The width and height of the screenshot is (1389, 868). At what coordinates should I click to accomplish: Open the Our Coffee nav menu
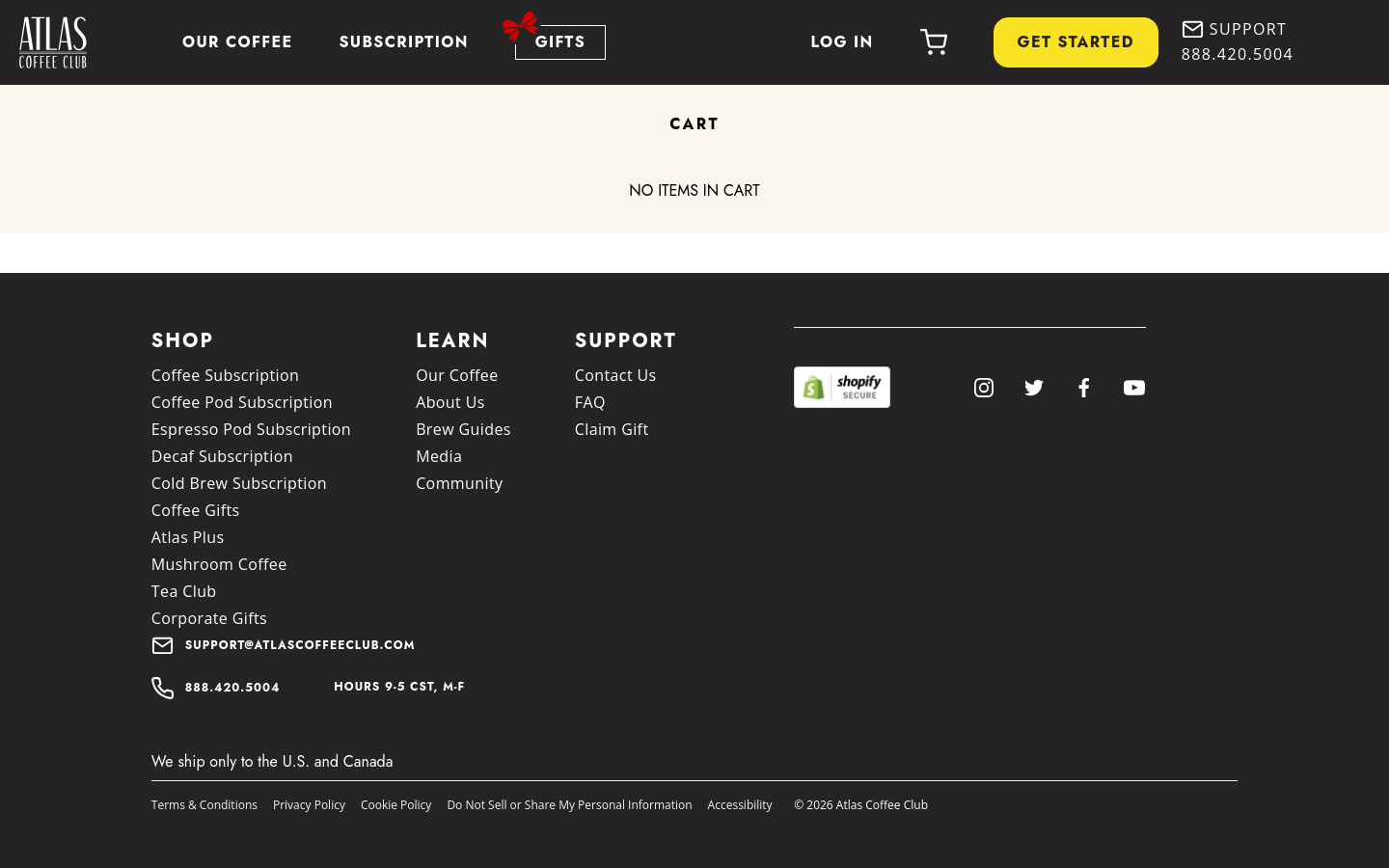coord(237,41)
